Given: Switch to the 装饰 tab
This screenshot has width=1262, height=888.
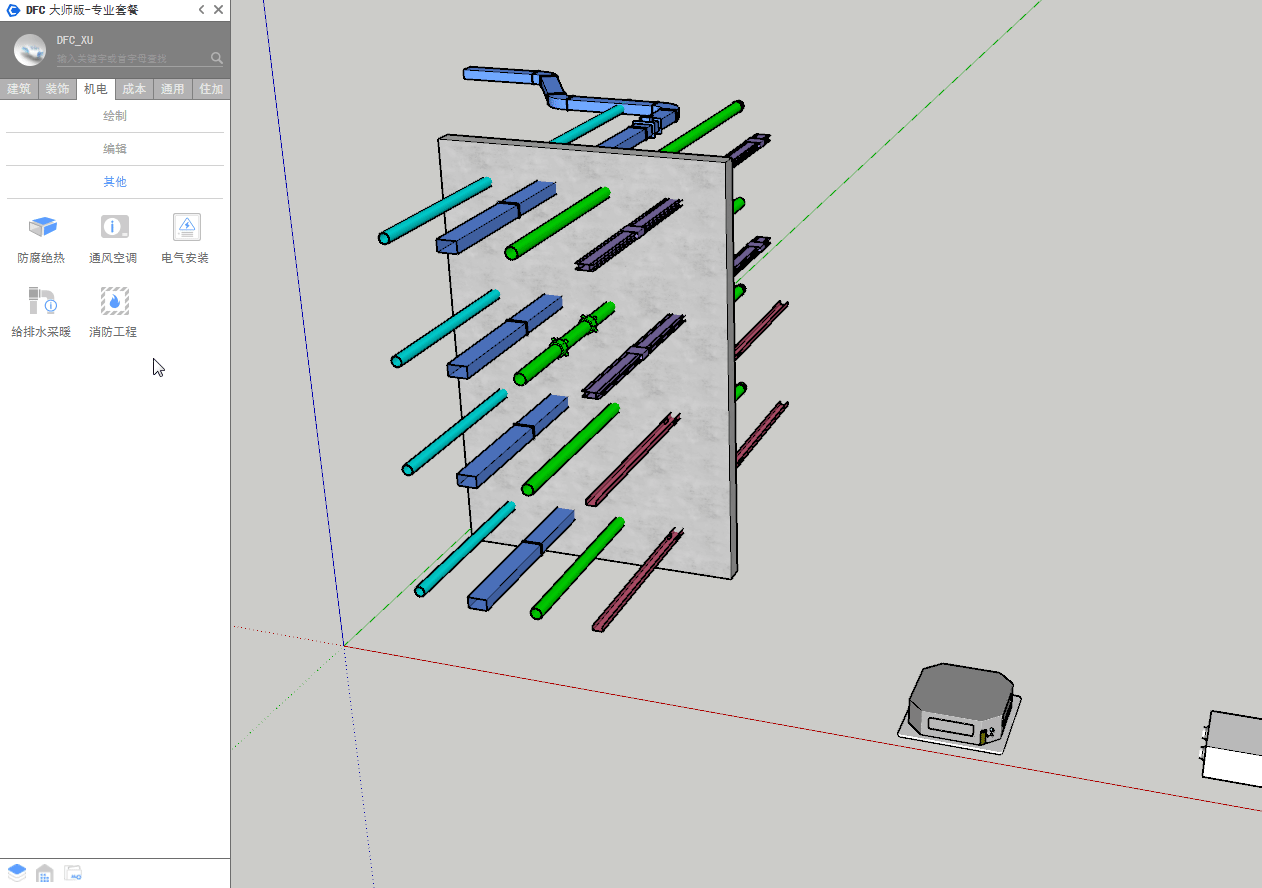Looking at the screenshot, I should tap(57, 89).
